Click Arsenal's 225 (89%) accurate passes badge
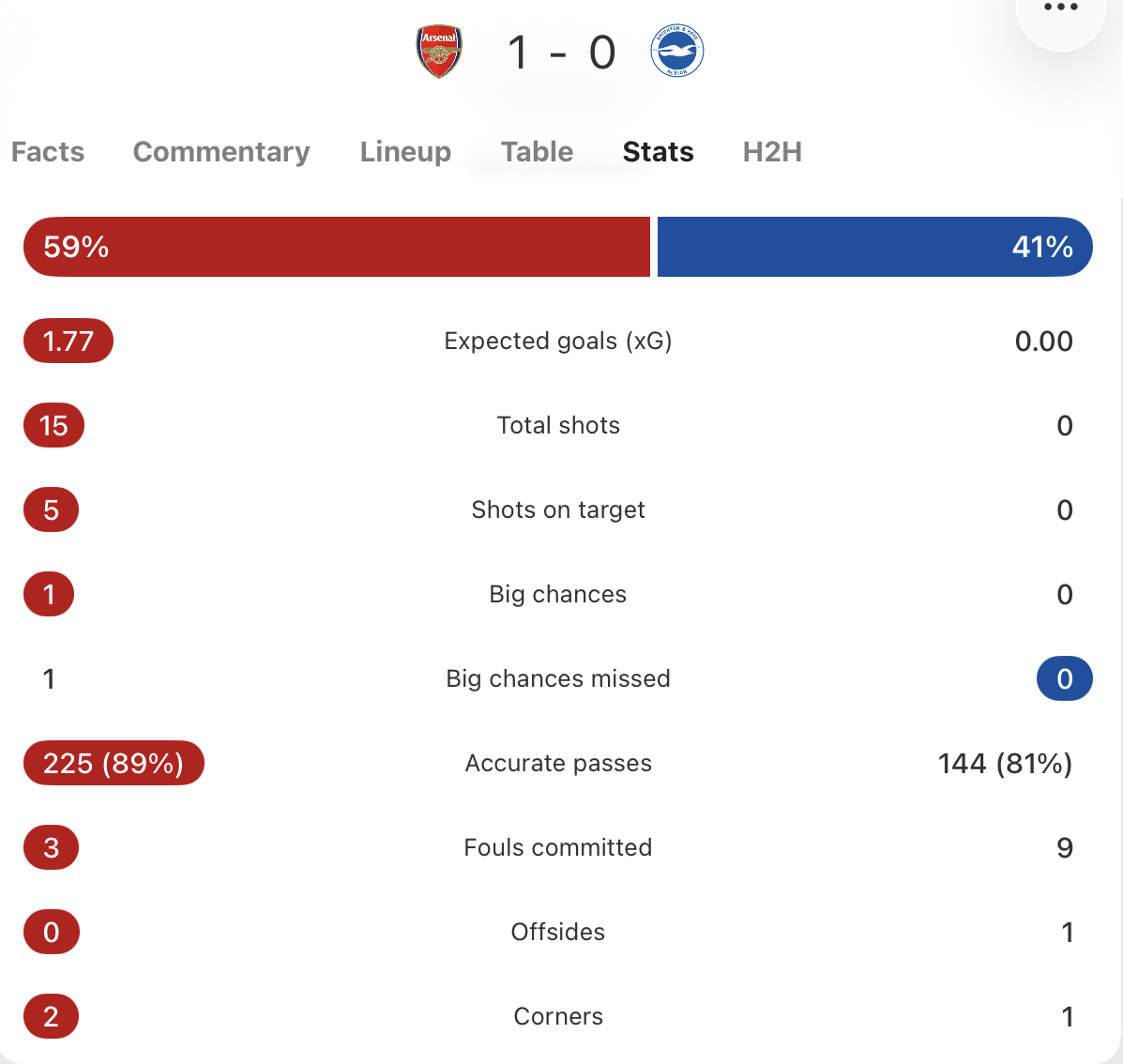Viewport: 1123px width, 1064px height. pos(114,763)
